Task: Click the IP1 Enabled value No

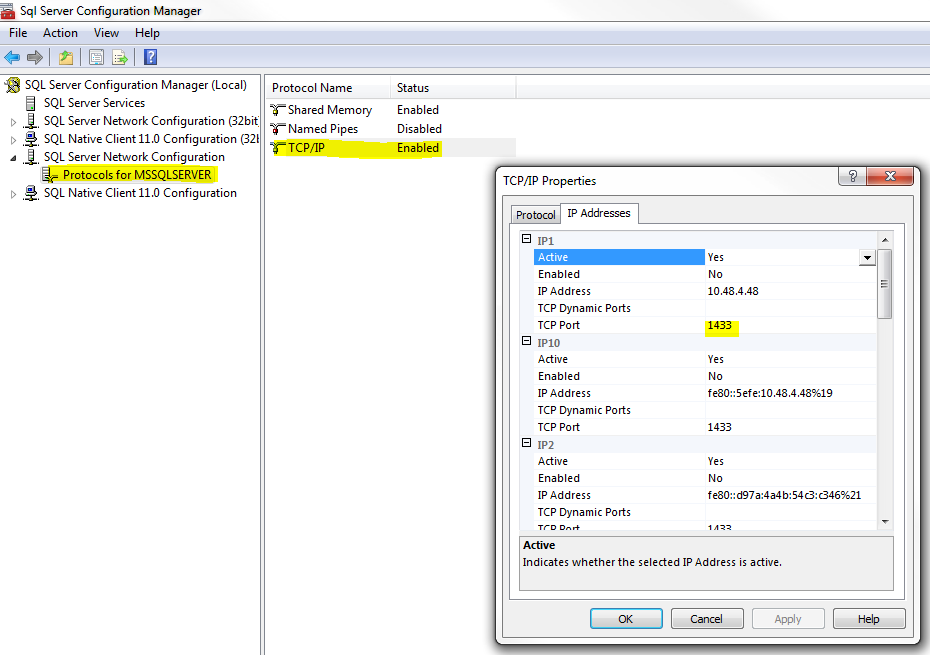Action: coord(715,274)
